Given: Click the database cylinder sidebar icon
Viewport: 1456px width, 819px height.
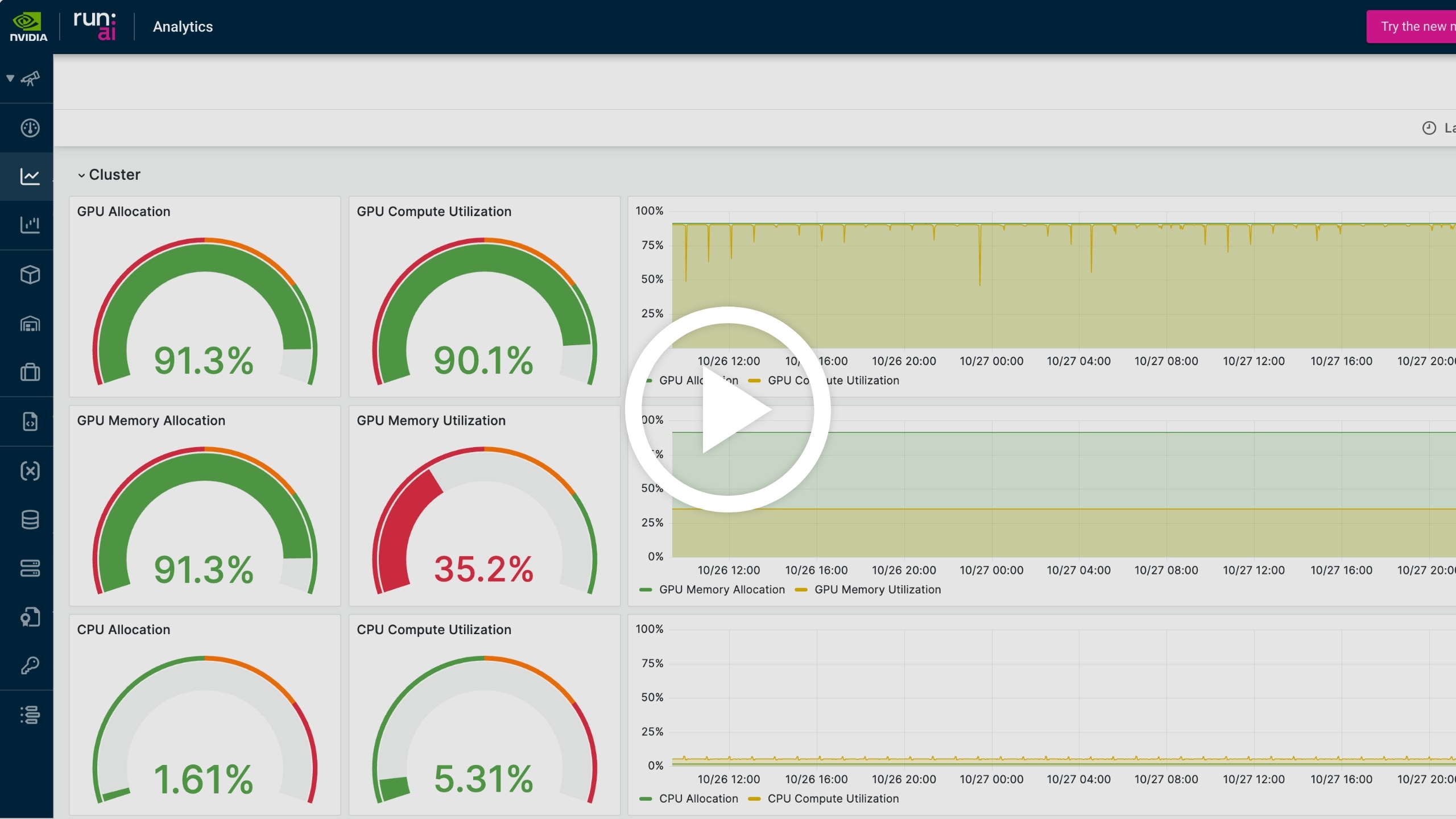Looking at the screenshot, I should coord(30,519).
